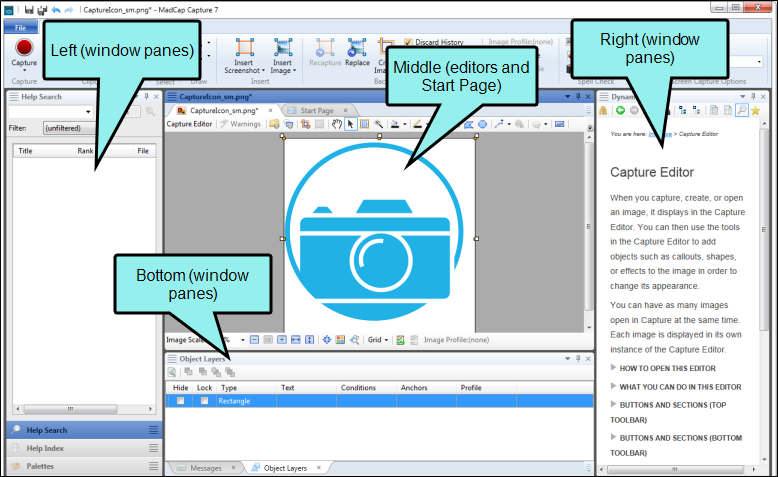
Task: Close the Messages tab
Action: pyautogui.click(x=233, y=468)
